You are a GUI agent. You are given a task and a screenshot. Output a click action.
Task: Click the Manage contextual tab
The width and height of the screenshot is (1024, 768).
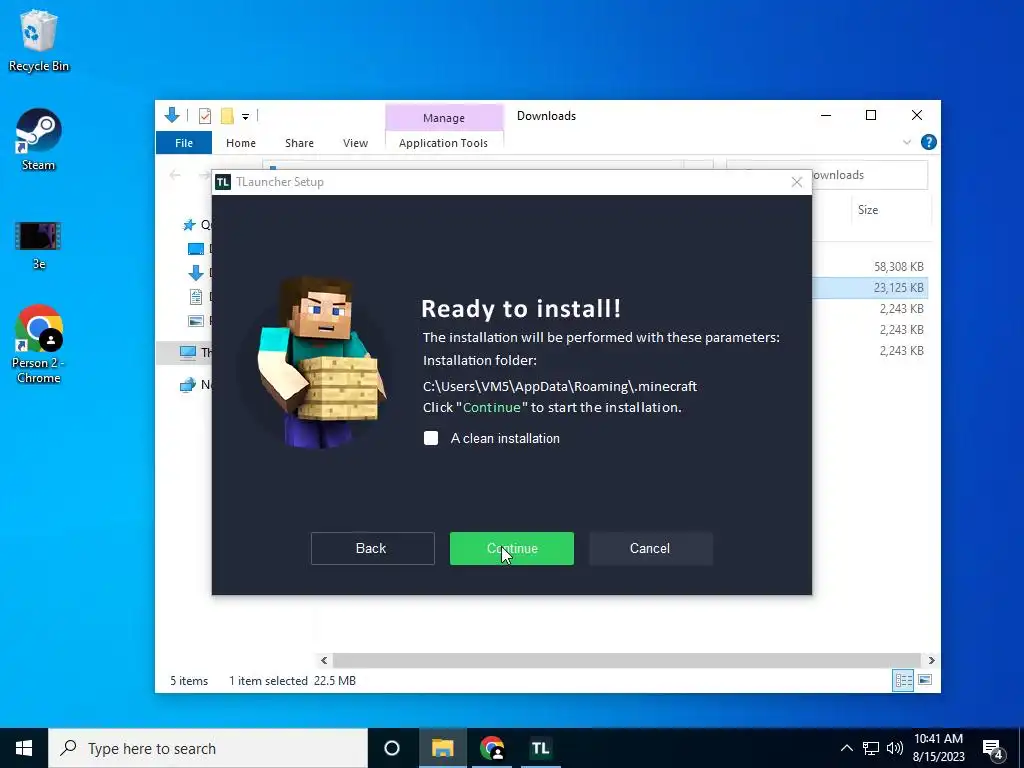[x=444, y=118]
